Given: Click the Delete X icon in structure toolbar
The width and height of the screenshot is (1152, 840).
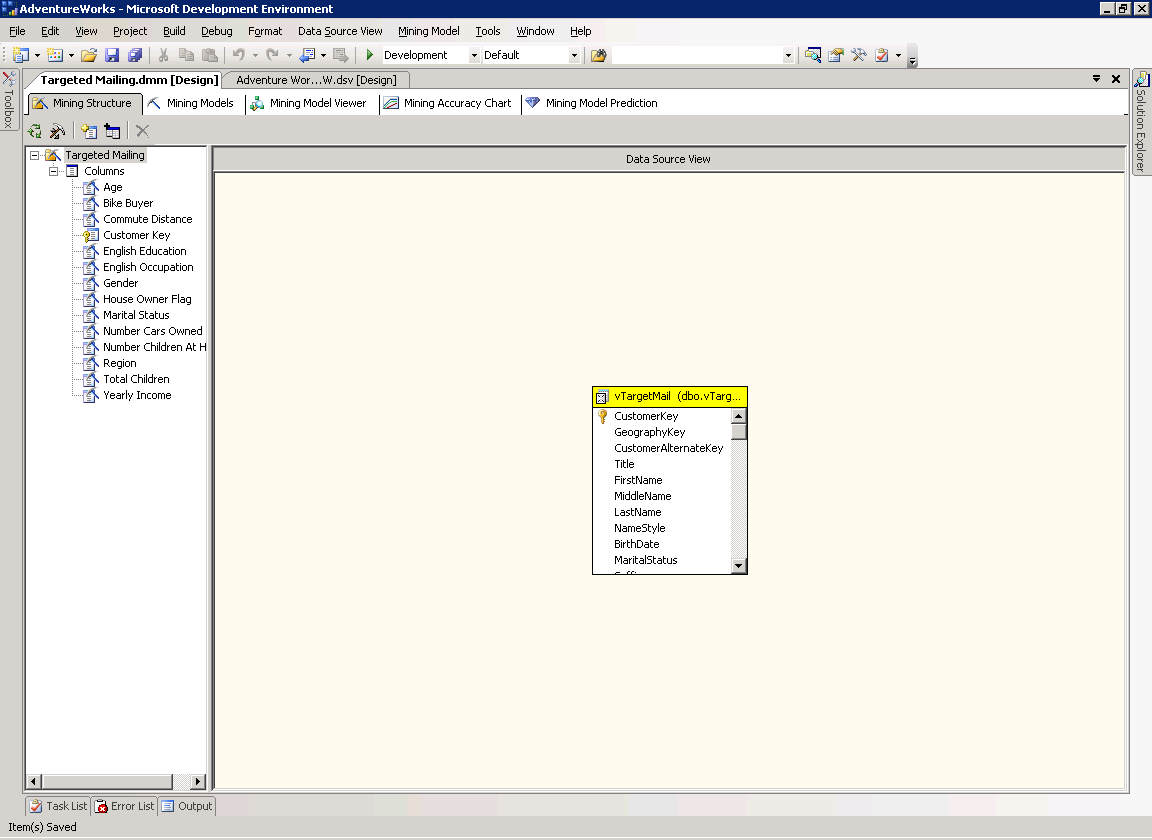Looking at the screenshot, I should click(x=143, y=132).
